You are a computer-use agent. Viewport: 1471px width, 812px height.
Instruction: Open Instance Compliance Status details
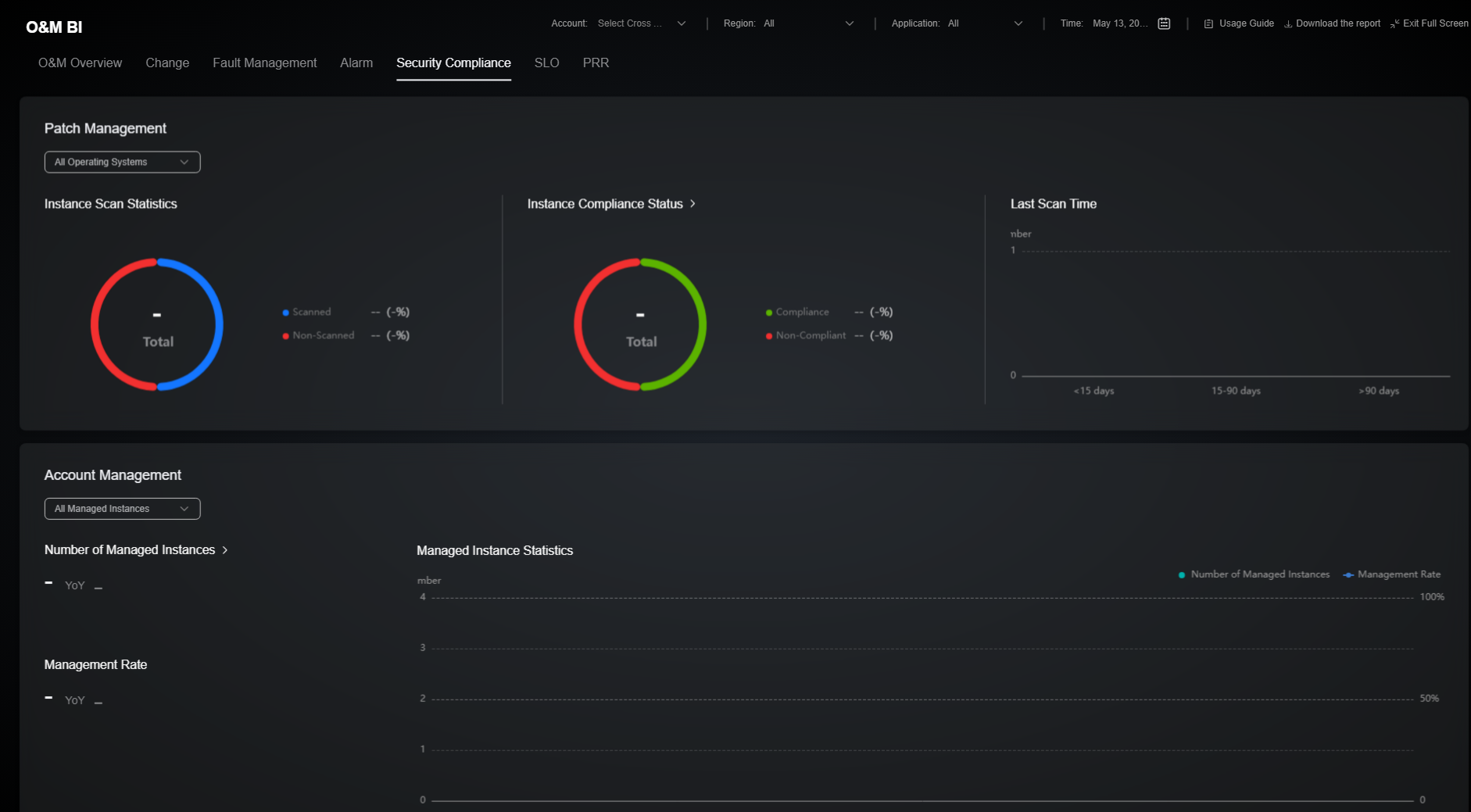(605, 203)
